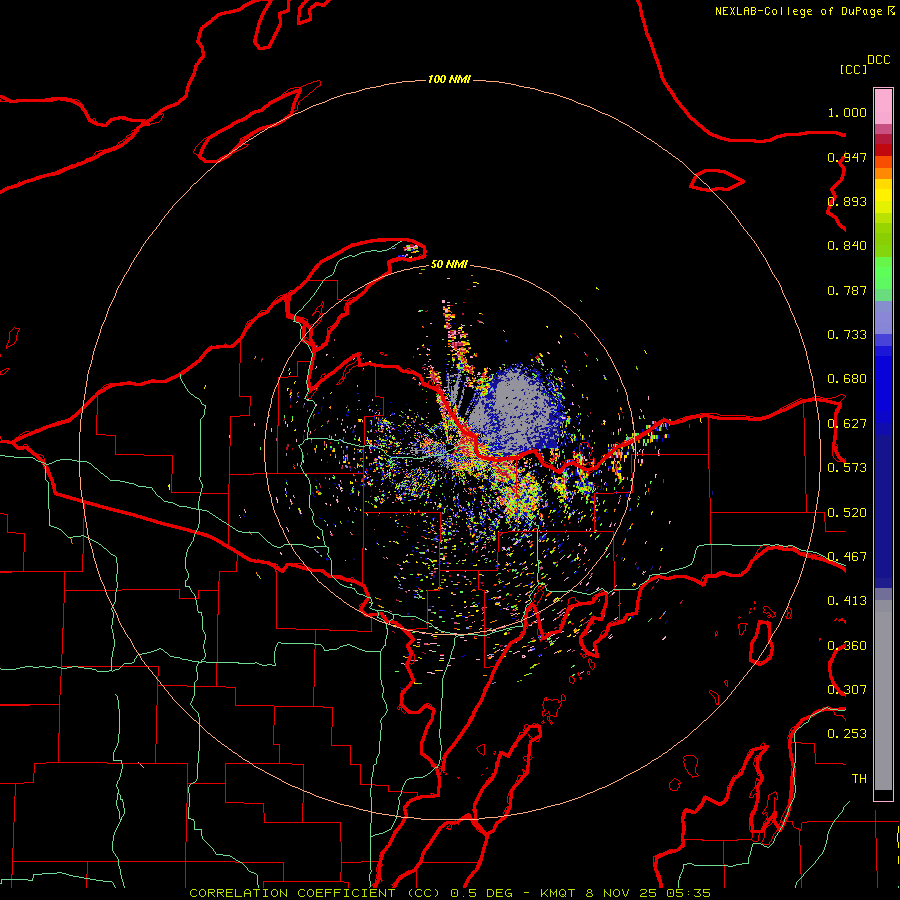Click the TH threshold label
The height and width of the screenshot is (900, 900).
(859, 779)
